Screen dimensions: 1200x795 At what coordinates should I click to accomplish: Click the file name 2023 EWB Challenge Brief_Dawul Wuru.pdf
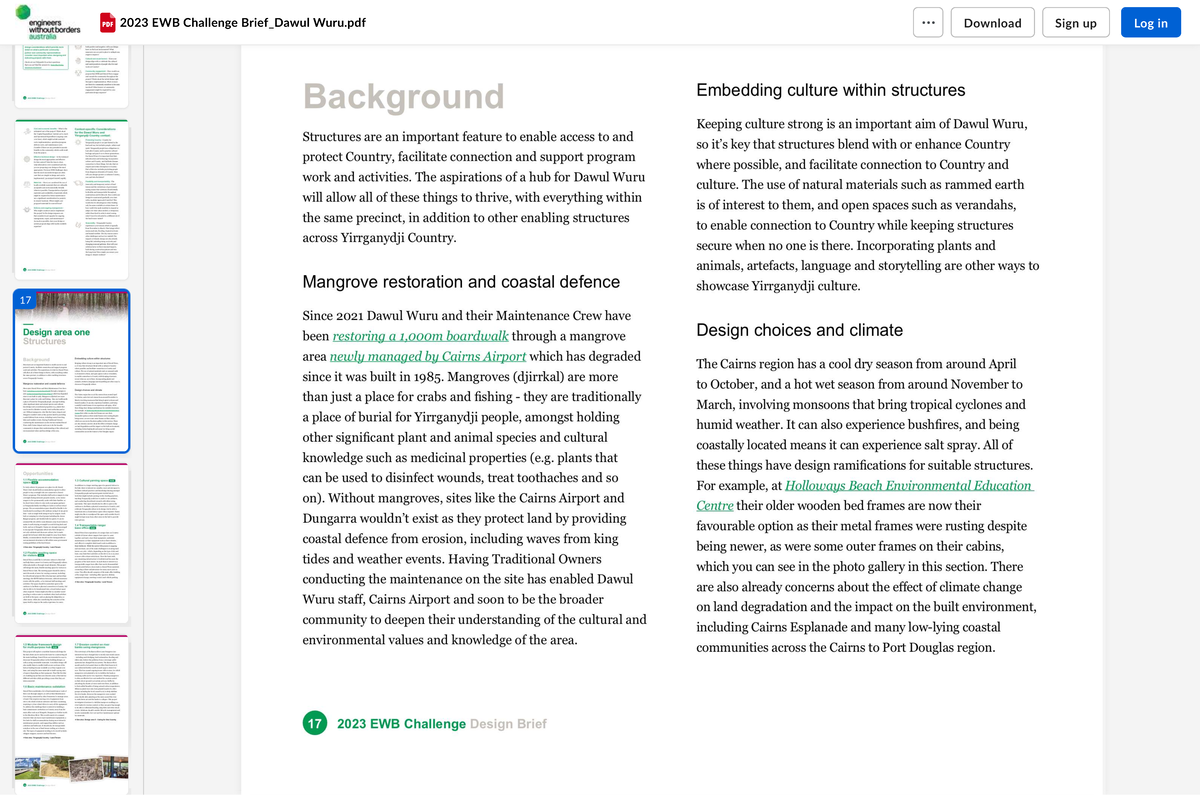tap(243, 23)
